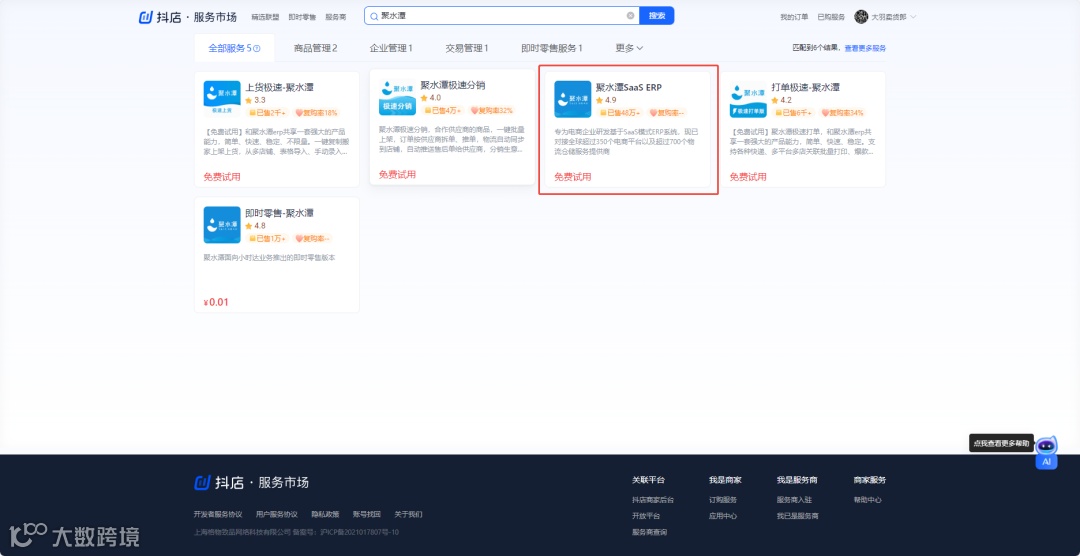Screen dimensions: 1080x556
Task: Open the 账号找回 footer link
Action: pyautogui.click(x=366, y=514)
